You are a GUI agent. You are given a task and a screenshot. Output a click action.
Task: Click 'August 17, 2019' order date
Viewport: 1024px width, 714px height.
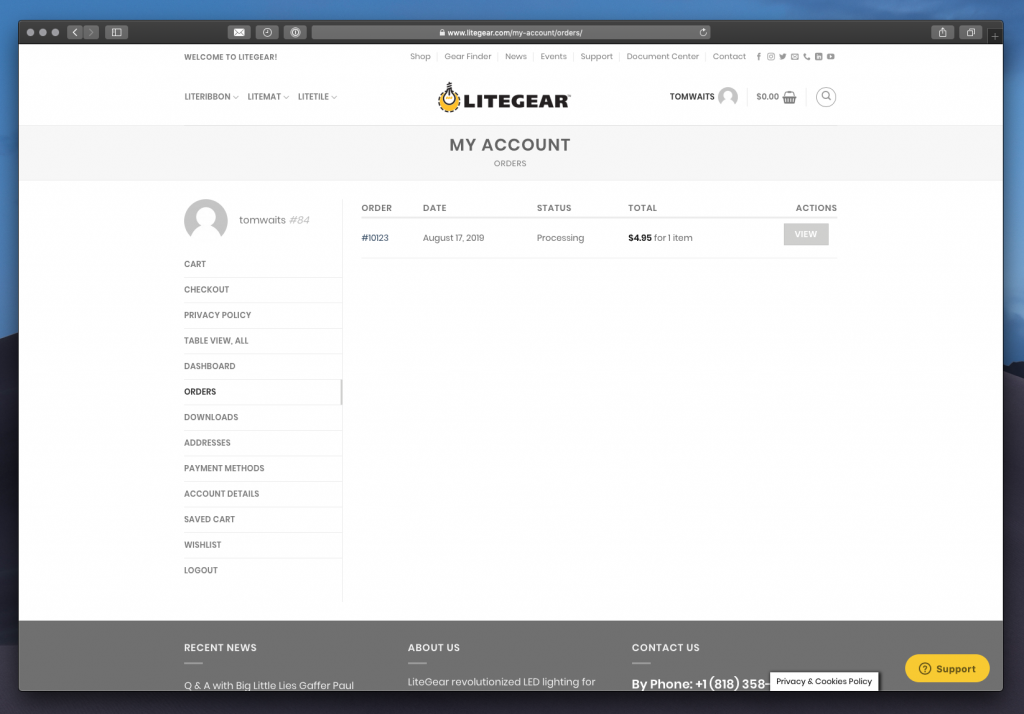[x=453, y=238]
